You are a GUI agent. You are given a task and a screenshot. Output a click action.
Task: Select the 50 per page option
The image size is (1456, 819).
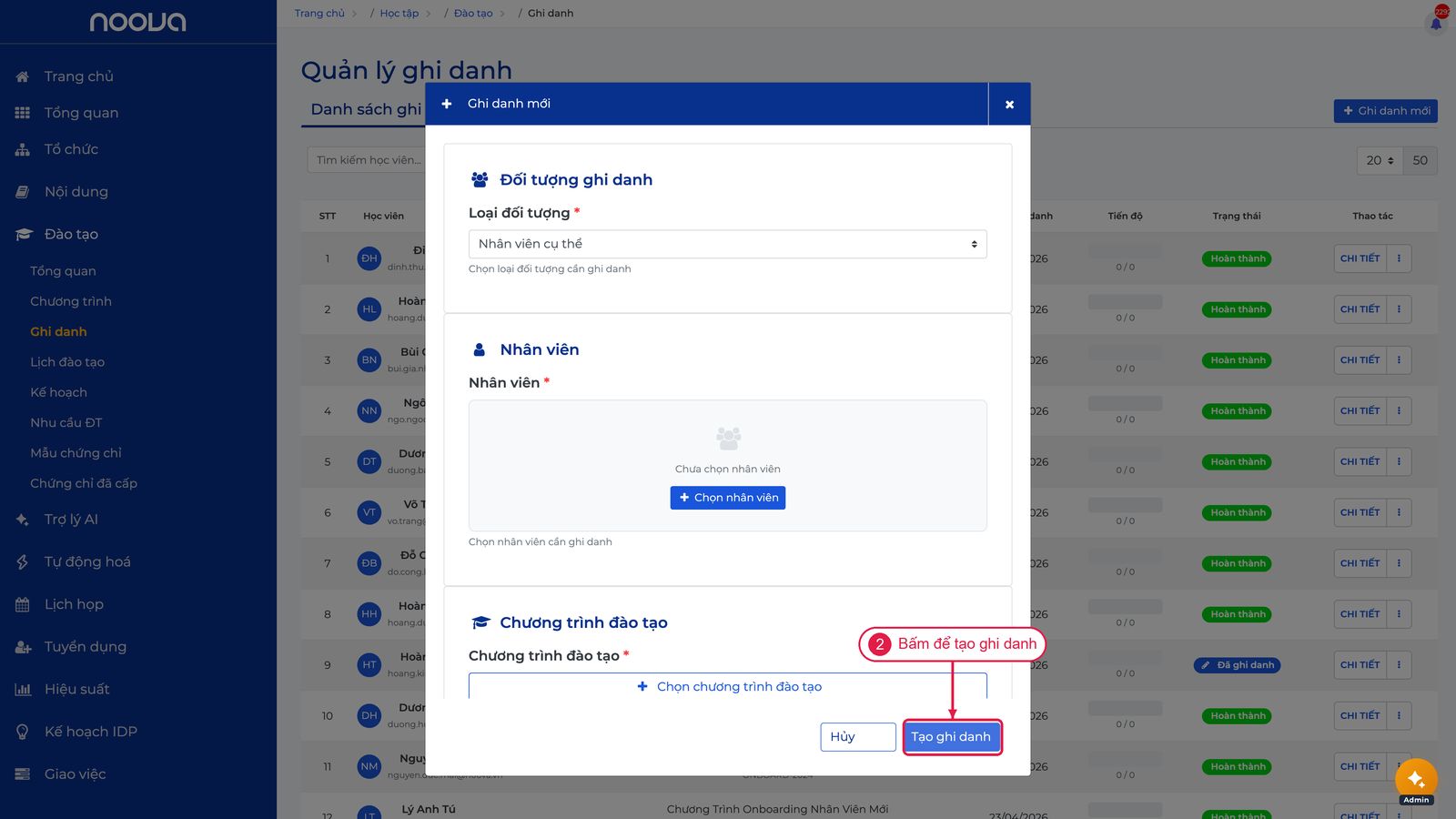pyautogui.click(x=1421, y=160)
